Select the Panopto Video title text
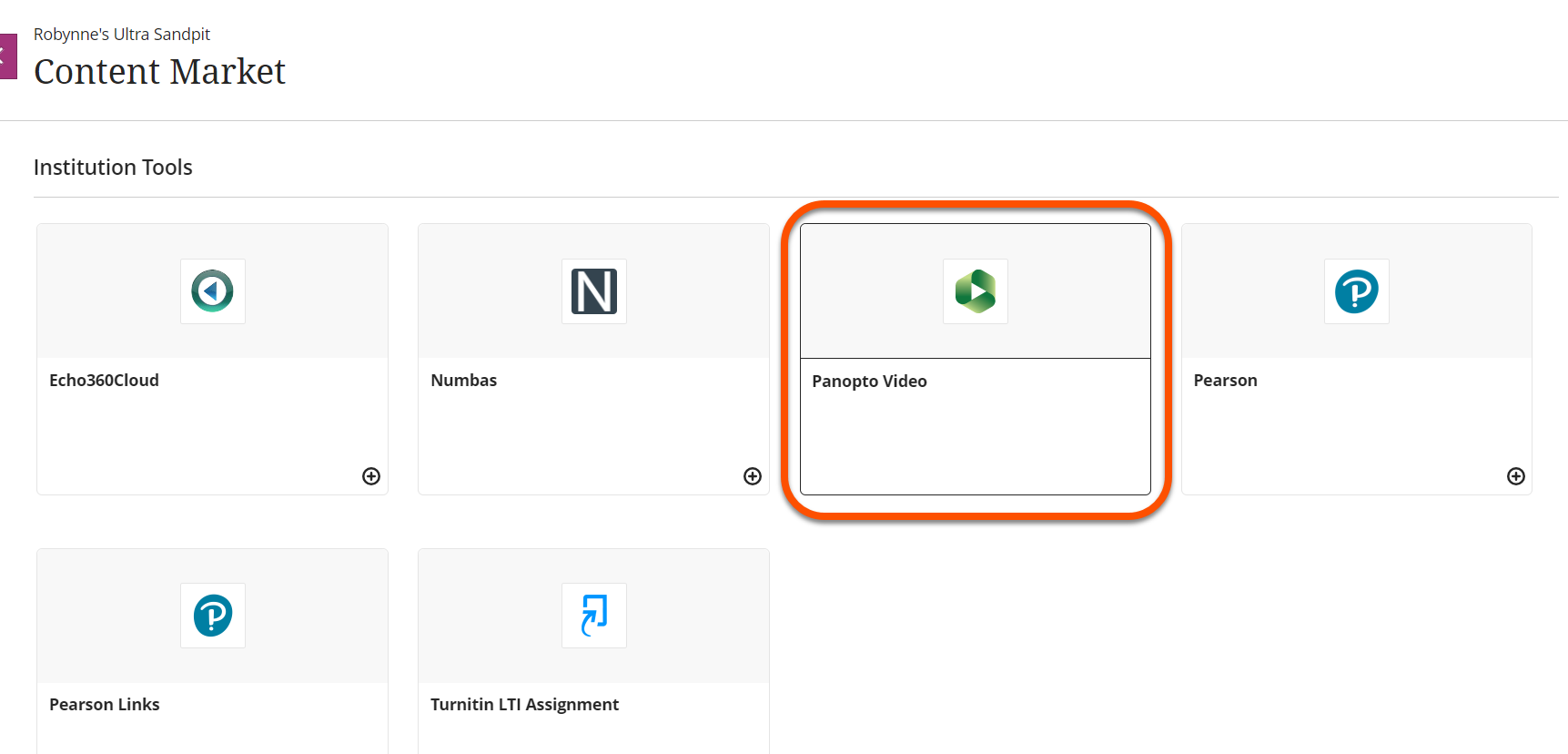The width and height of the screenshot is (1568, 754). (869, 382)
